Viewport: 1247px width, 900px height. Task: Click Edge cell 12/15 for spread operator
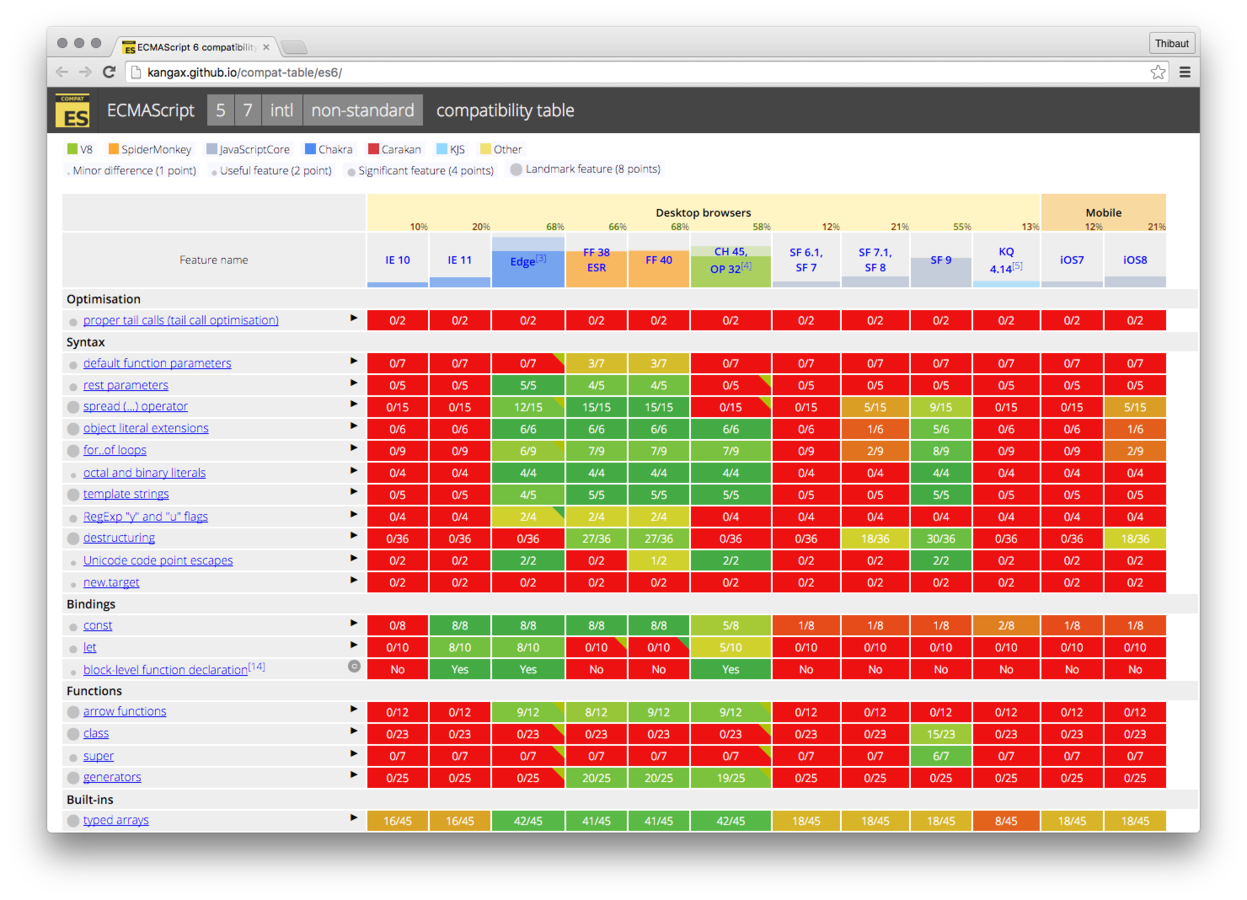(528, 407)
